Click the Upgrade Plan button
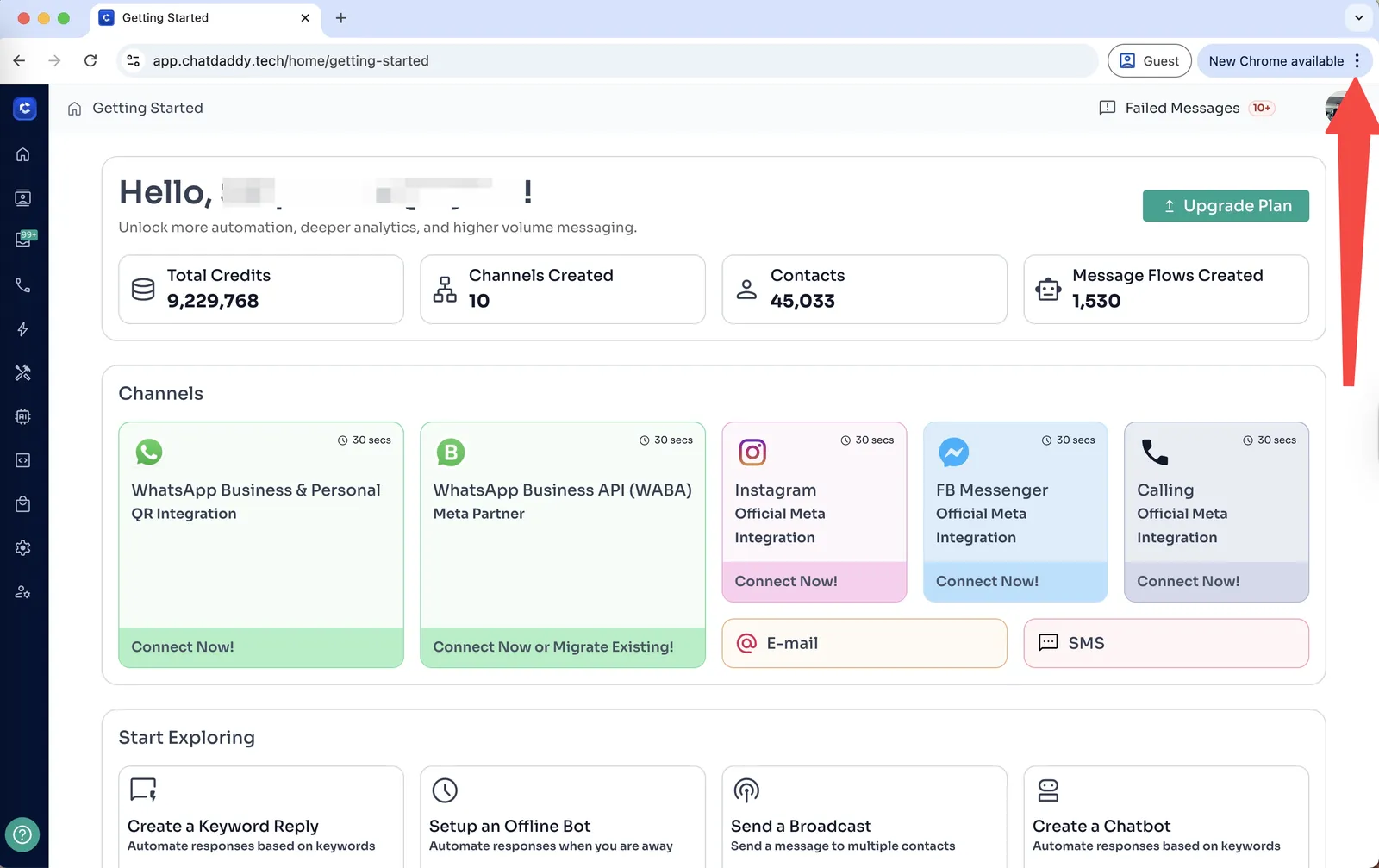The width and height of the screenshot is (1379, 868). [1225, 206]
